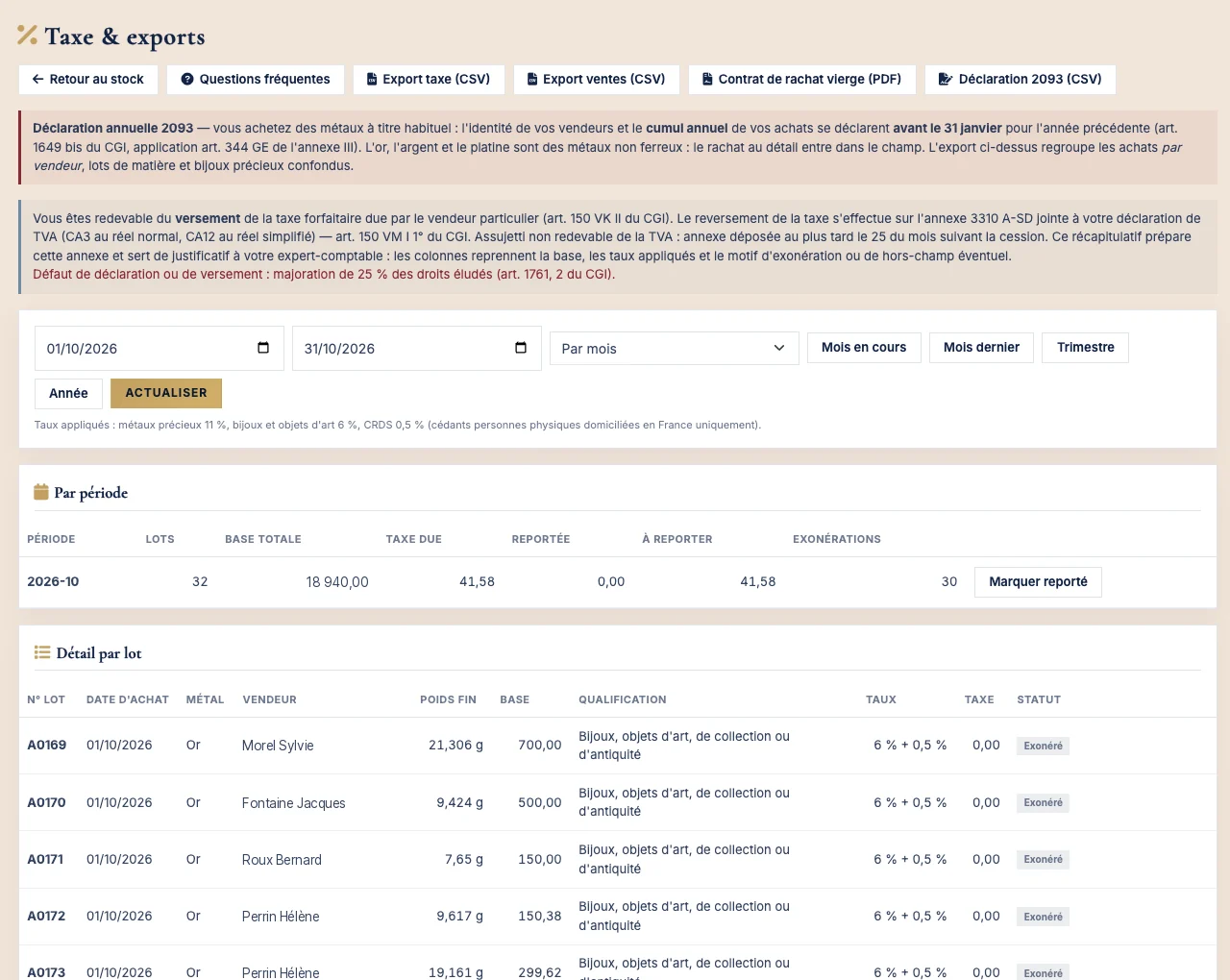Click lot number A0171
This screenshot has height=980, width=1230.
click(45, 860)
